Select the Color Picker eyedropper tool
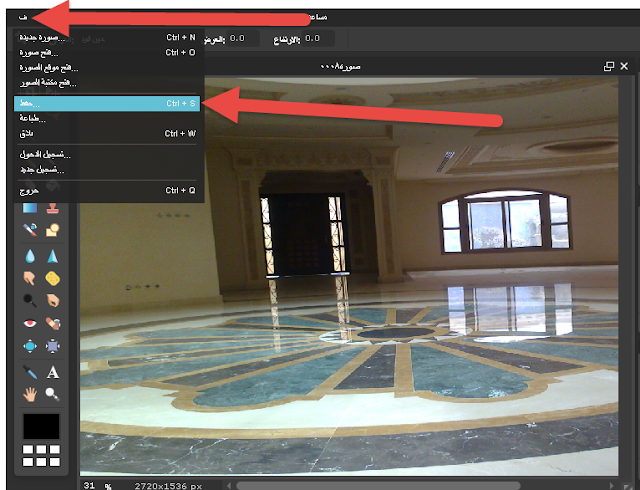This screenshot has width=640, height=490. click(30, 372)
